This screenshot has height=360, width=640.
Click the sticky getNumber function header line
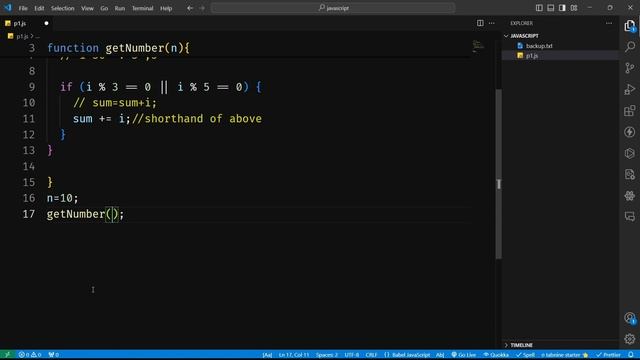pos(236,48)
